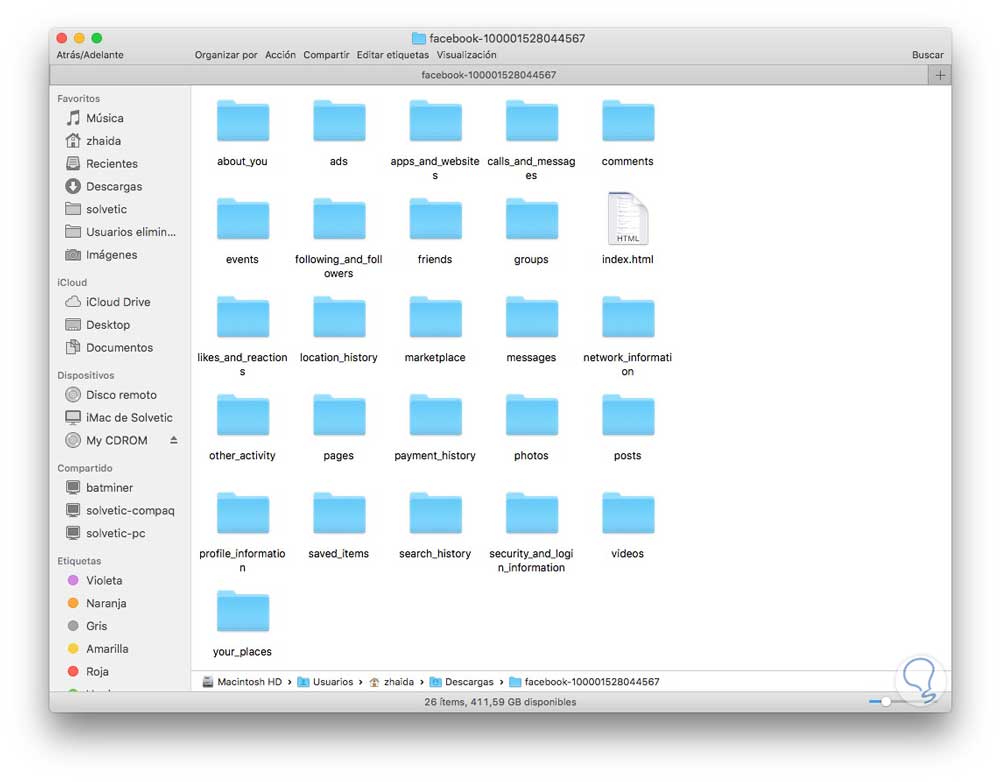Open the payment_history folder
The width and height of the screenshot is (1000, 782).
pos(435,416)
